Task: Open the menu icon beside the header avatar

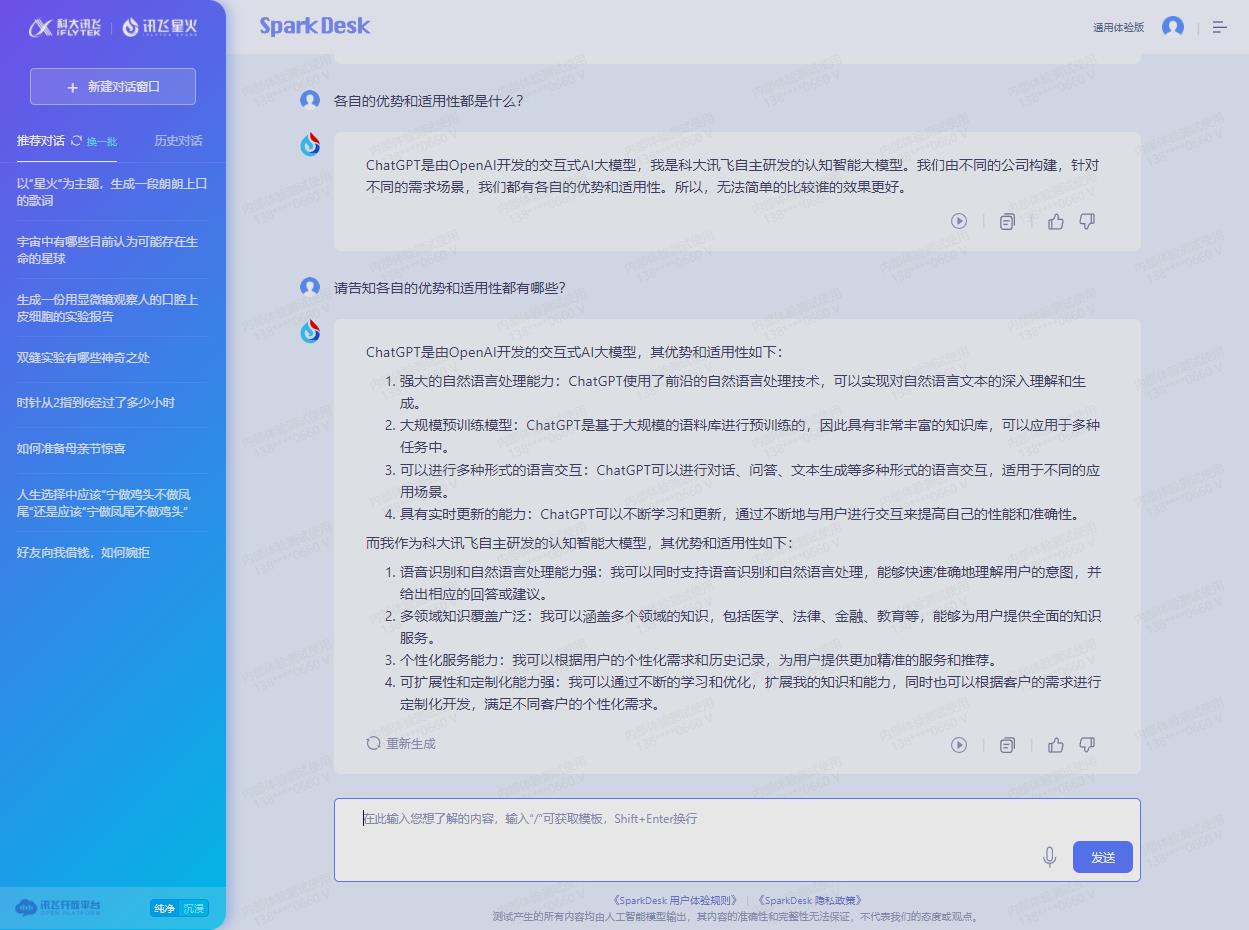Action: coord(1220,28)
